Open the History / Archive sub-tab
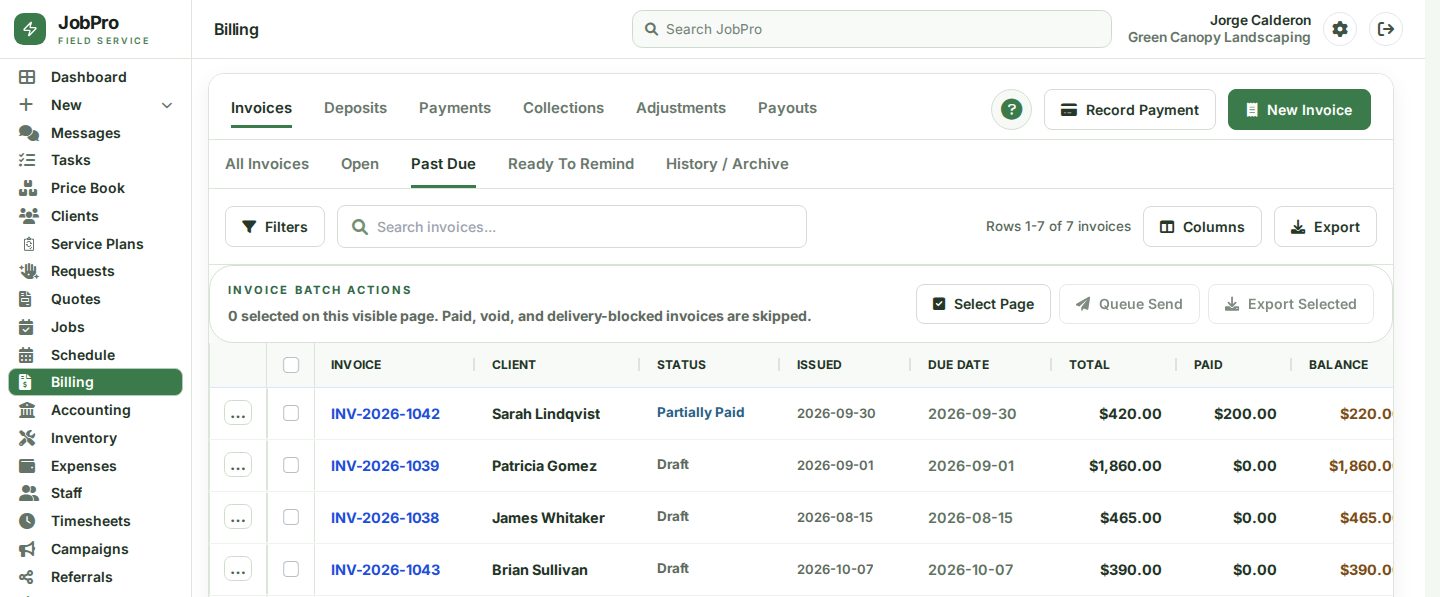Screen dimensions: 1440x597 [x=727, y=164]
